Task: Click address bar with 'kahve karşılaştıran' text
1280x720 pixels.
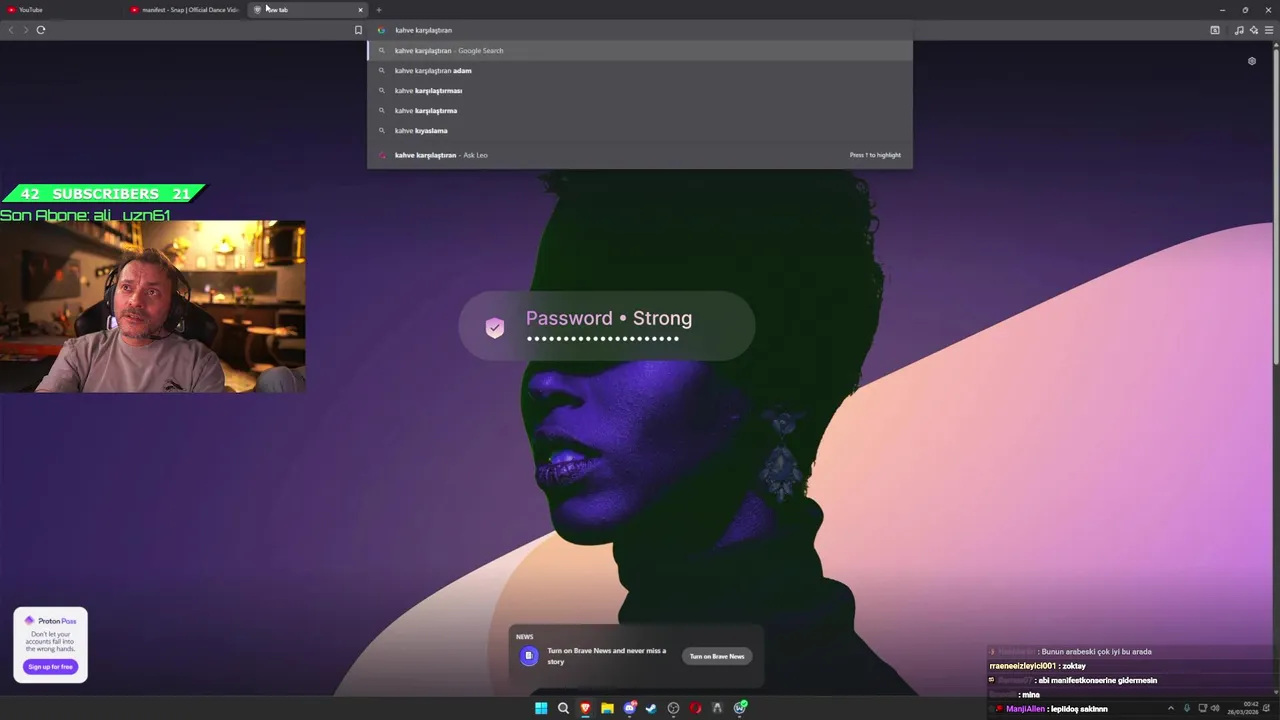Action: tap(640, 30)
